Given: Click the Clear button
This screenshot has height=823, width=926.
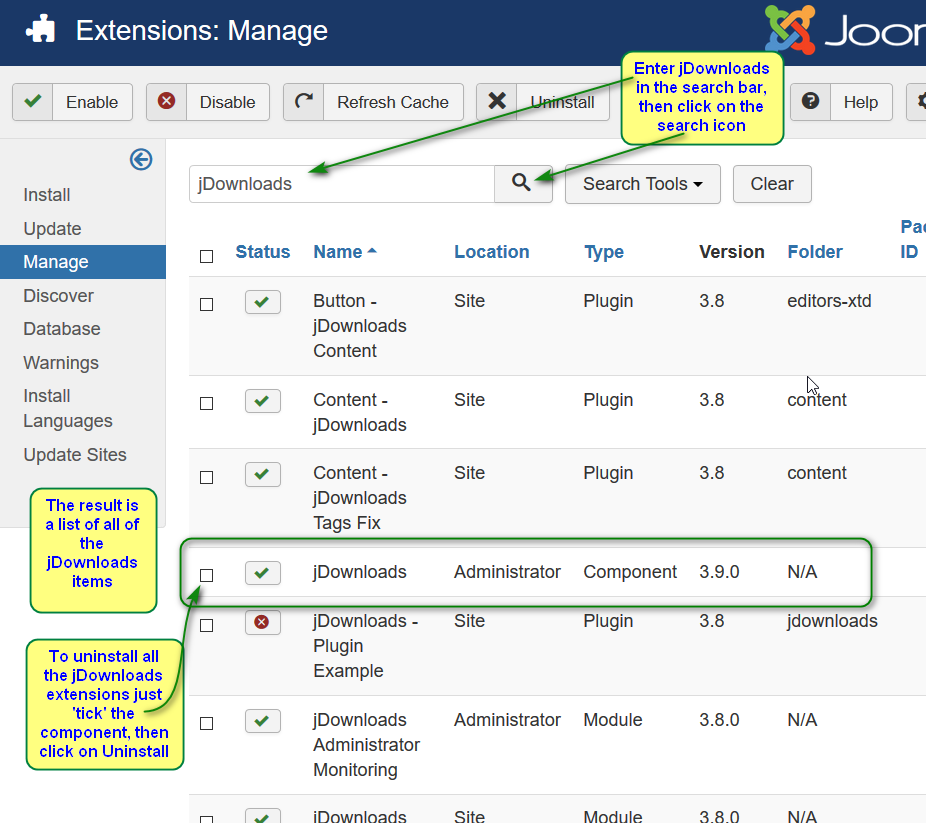Looking at the screenshot, I should point(772,184).
